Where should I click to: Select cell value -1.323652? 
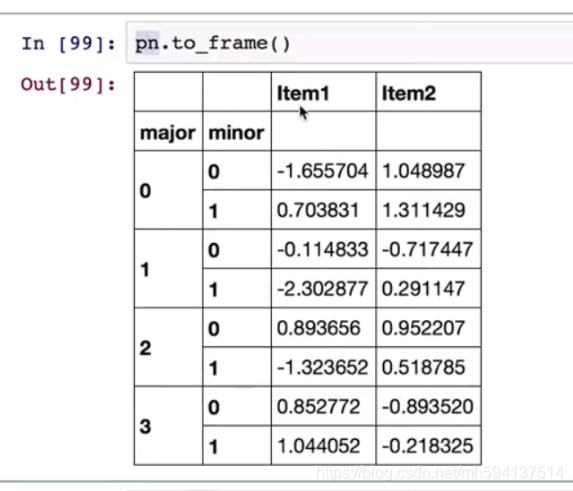tap(322, 368)
